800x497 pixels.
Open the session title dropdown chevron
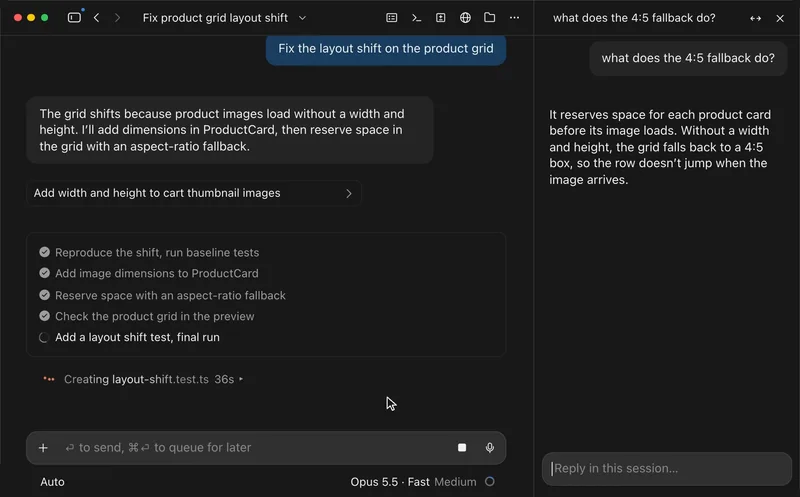(x=302, y=18)
